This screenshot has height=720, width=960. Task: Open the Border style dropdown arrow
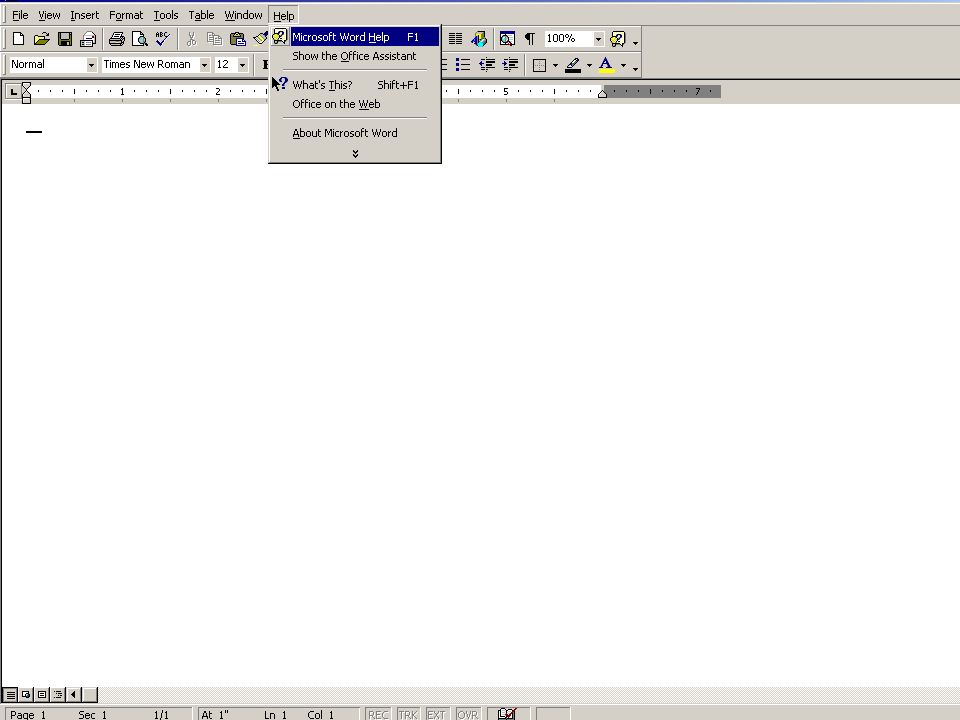tap(555, 65)
